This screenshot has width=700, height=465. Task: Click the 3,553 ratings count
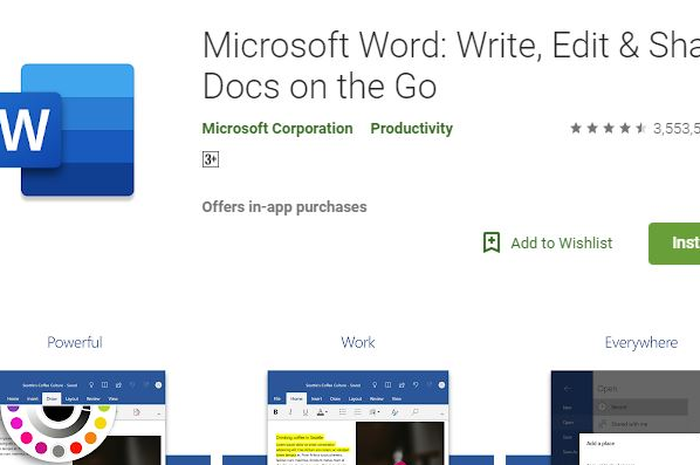point(676,129)
